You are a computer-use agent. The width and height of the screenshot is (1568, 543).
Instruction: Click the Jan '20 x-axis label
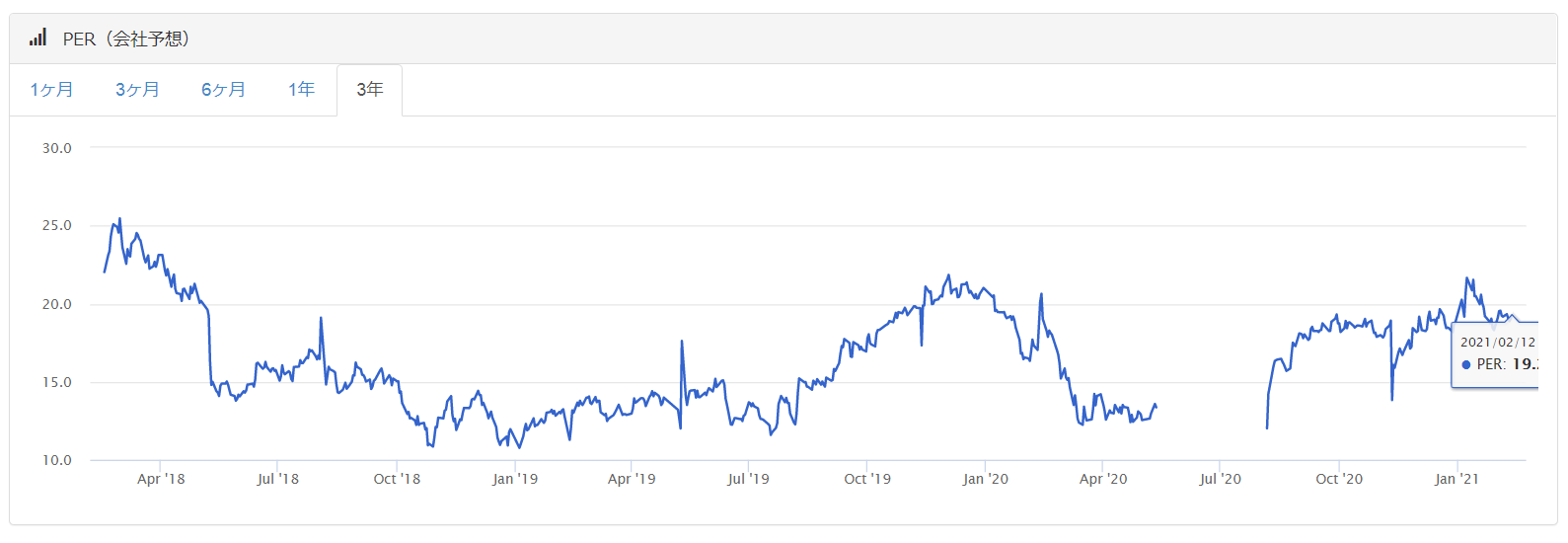point(986,479)
